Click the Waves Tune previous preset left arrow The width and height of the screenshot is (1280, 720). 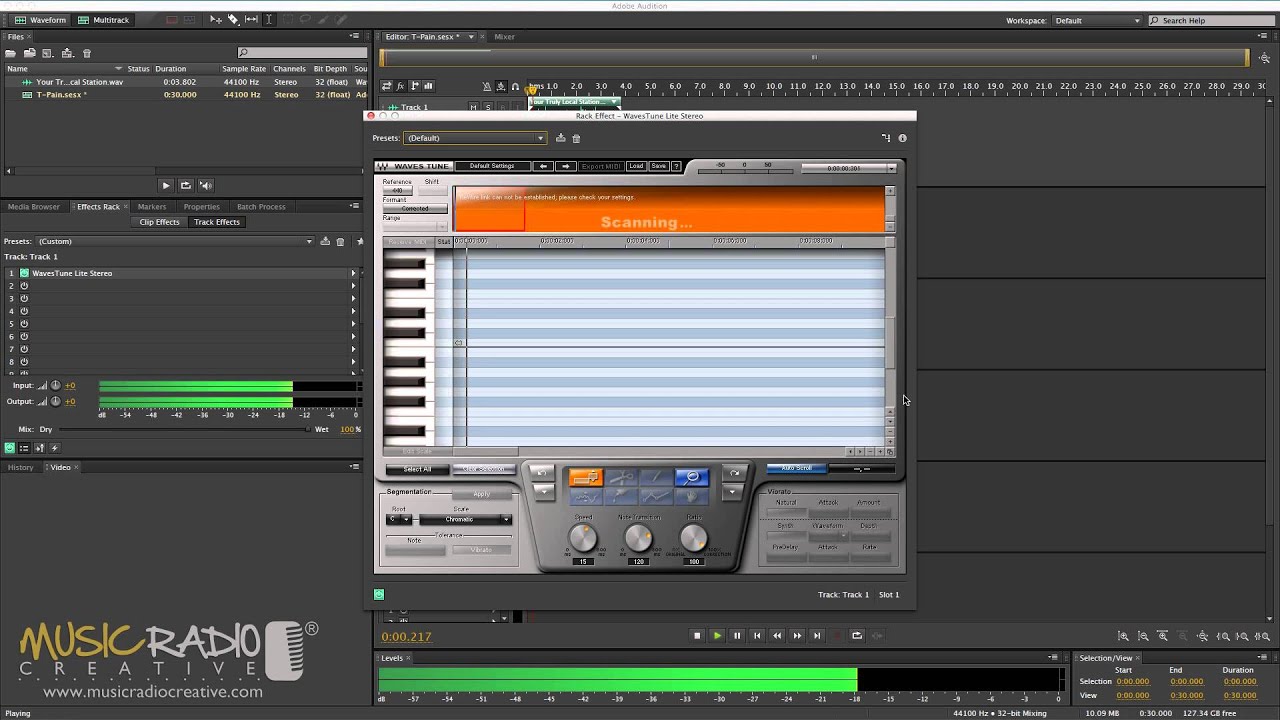pyautogui.click(x=543, y=166)
